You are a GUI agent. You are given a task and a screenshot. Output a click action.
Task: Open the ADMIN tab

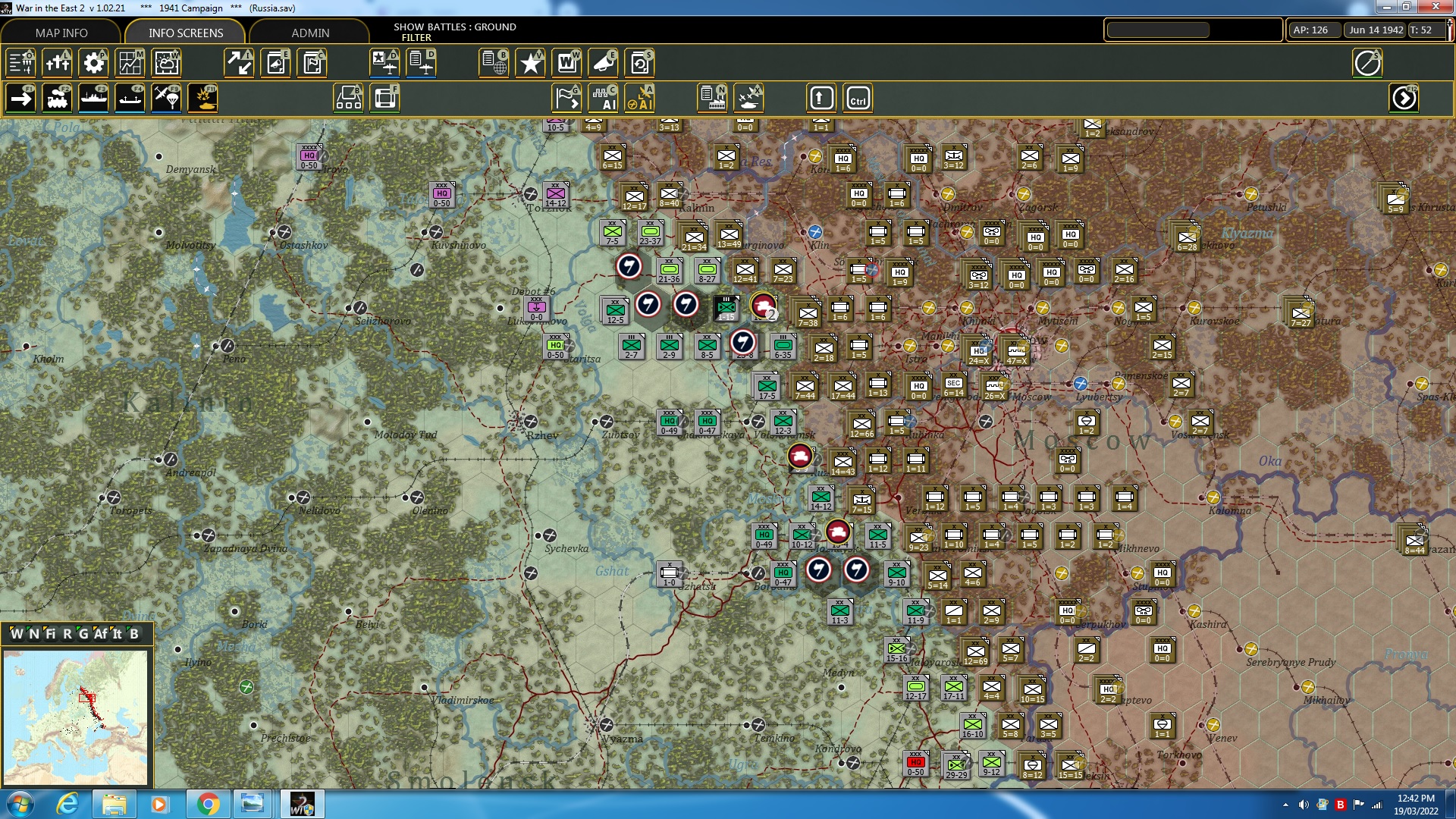click(310, 33)
